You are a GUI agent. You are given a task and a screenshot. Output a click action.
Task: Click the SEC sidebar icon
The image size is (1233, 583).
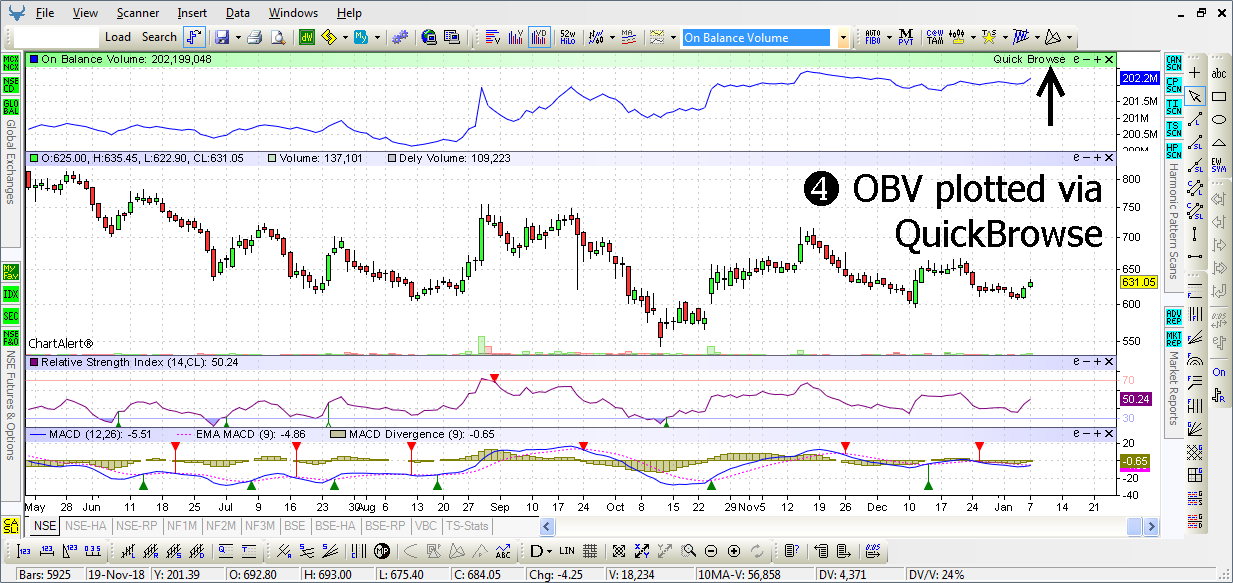(x=11, y=316)
